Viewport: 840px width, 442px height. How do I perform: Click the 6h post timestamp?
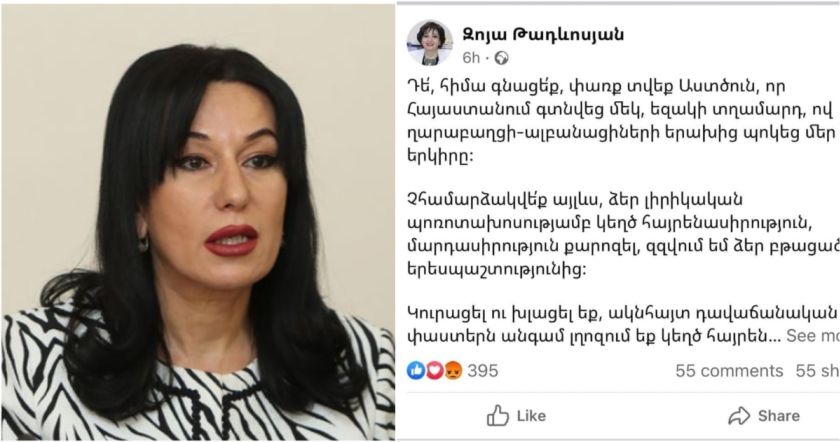click(x=471, y=58)
